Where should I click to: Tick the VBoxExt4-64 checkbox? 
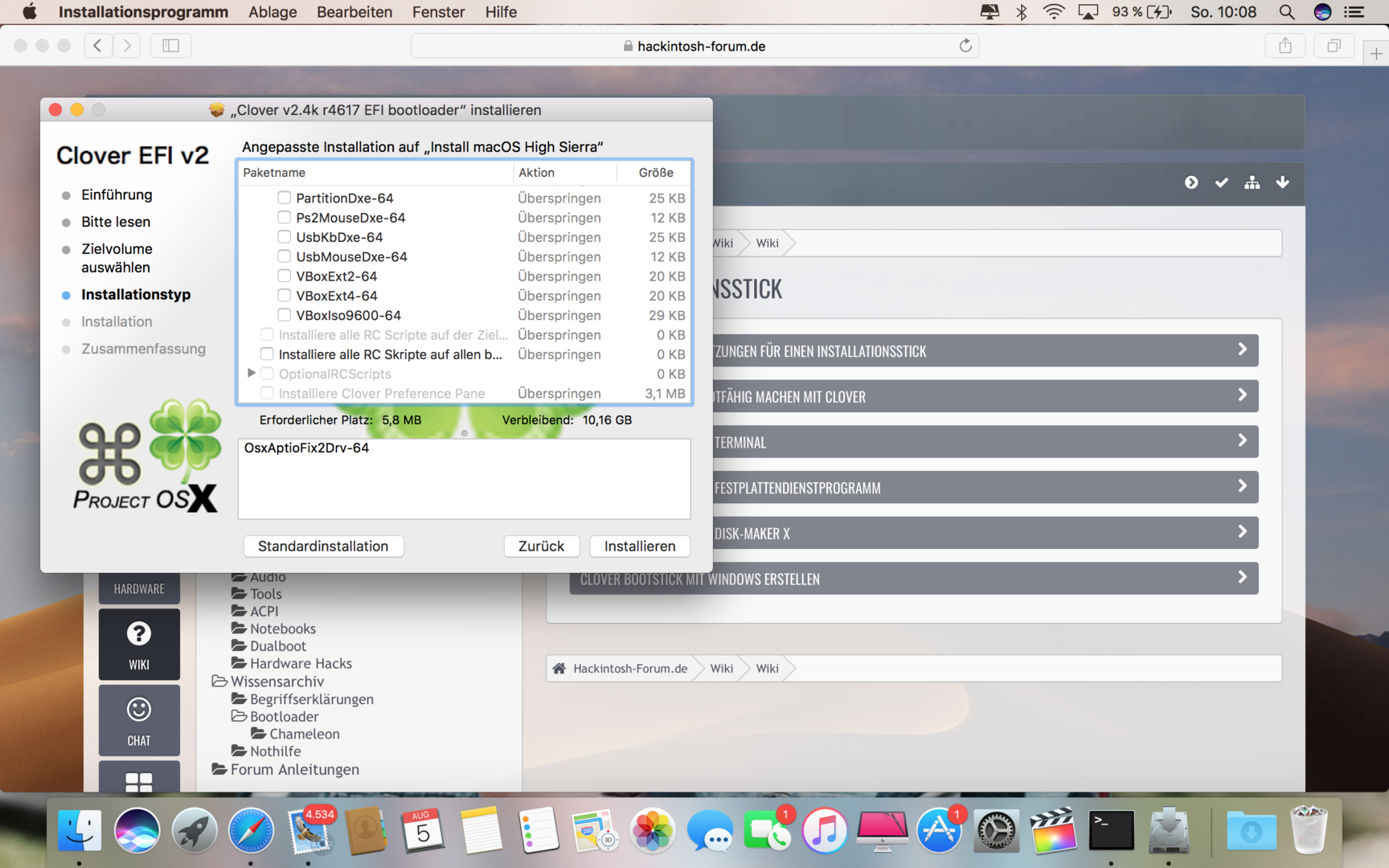[x=284, y=296]
